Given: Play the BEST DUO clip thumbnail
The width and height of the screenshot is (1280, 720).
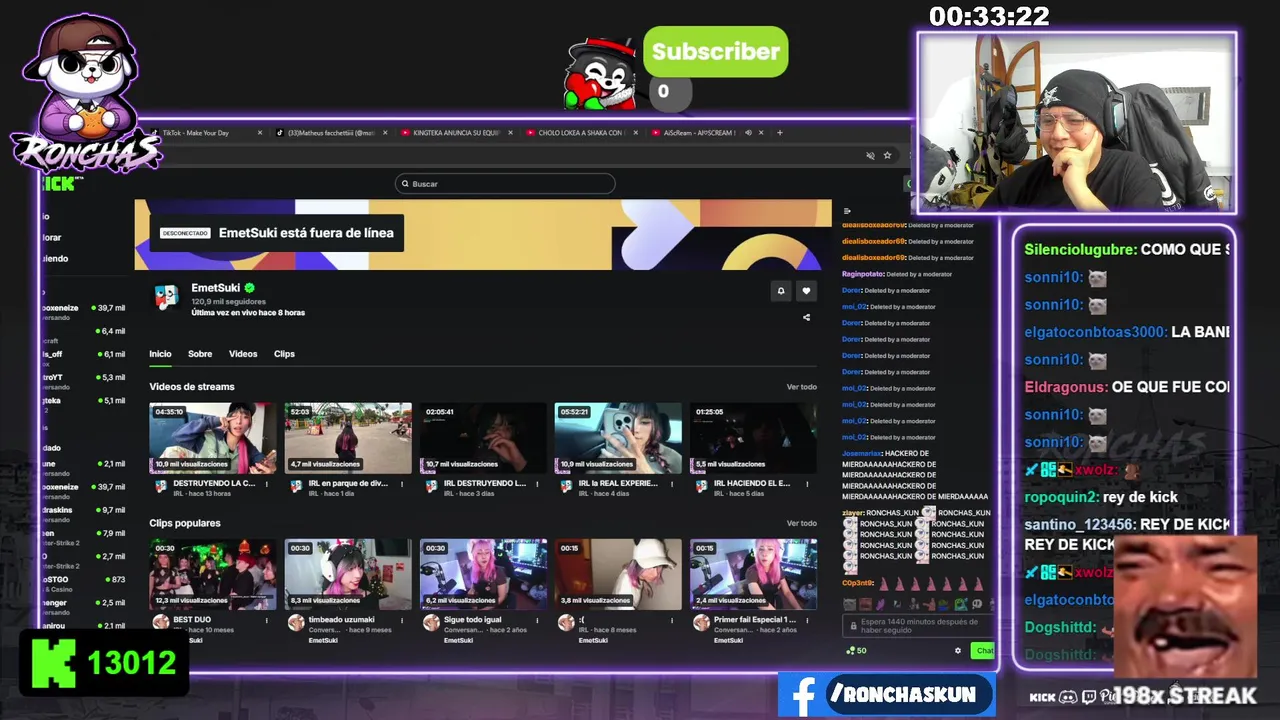Looking at the screenshot, I should [x=213, y=574].
